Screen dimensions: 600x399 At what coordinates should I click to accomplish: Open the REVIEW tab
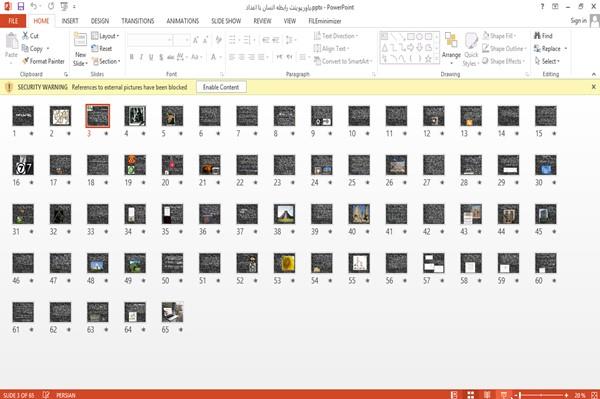[262, 21]
